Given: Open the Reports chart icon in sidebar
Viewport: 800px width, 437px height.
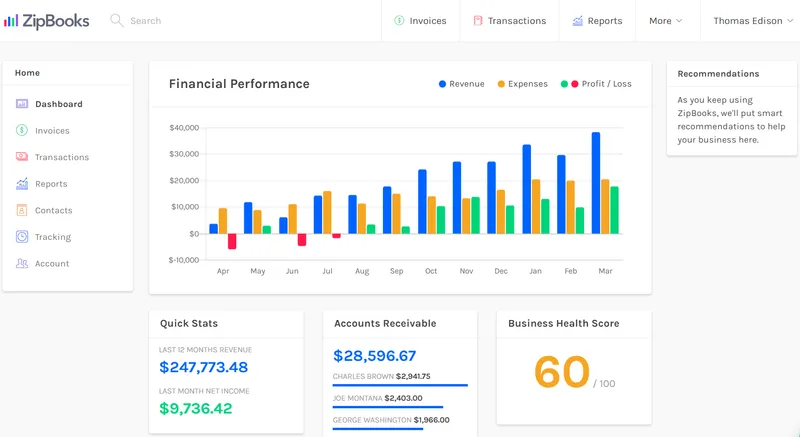Looking at the screenshot, I should click(22, 184).
